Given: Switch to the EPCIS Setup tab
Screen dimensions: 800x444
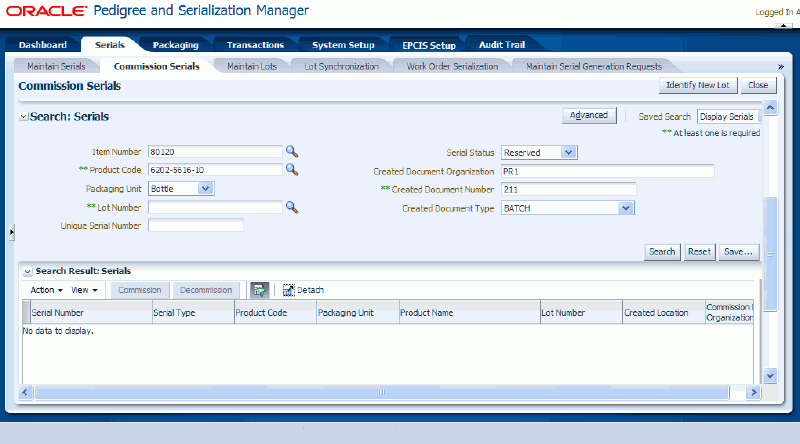Looking at the screenshot, I should coord(429,45).
